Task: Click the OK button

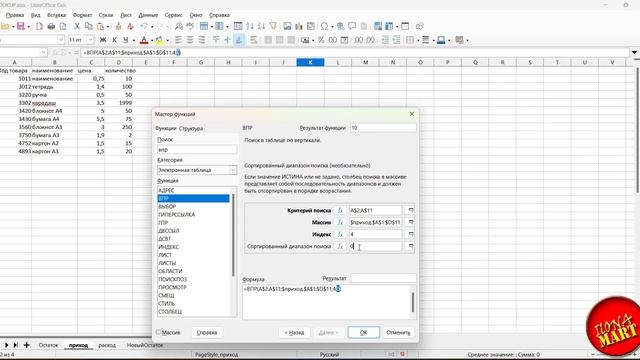Action: 364,333
